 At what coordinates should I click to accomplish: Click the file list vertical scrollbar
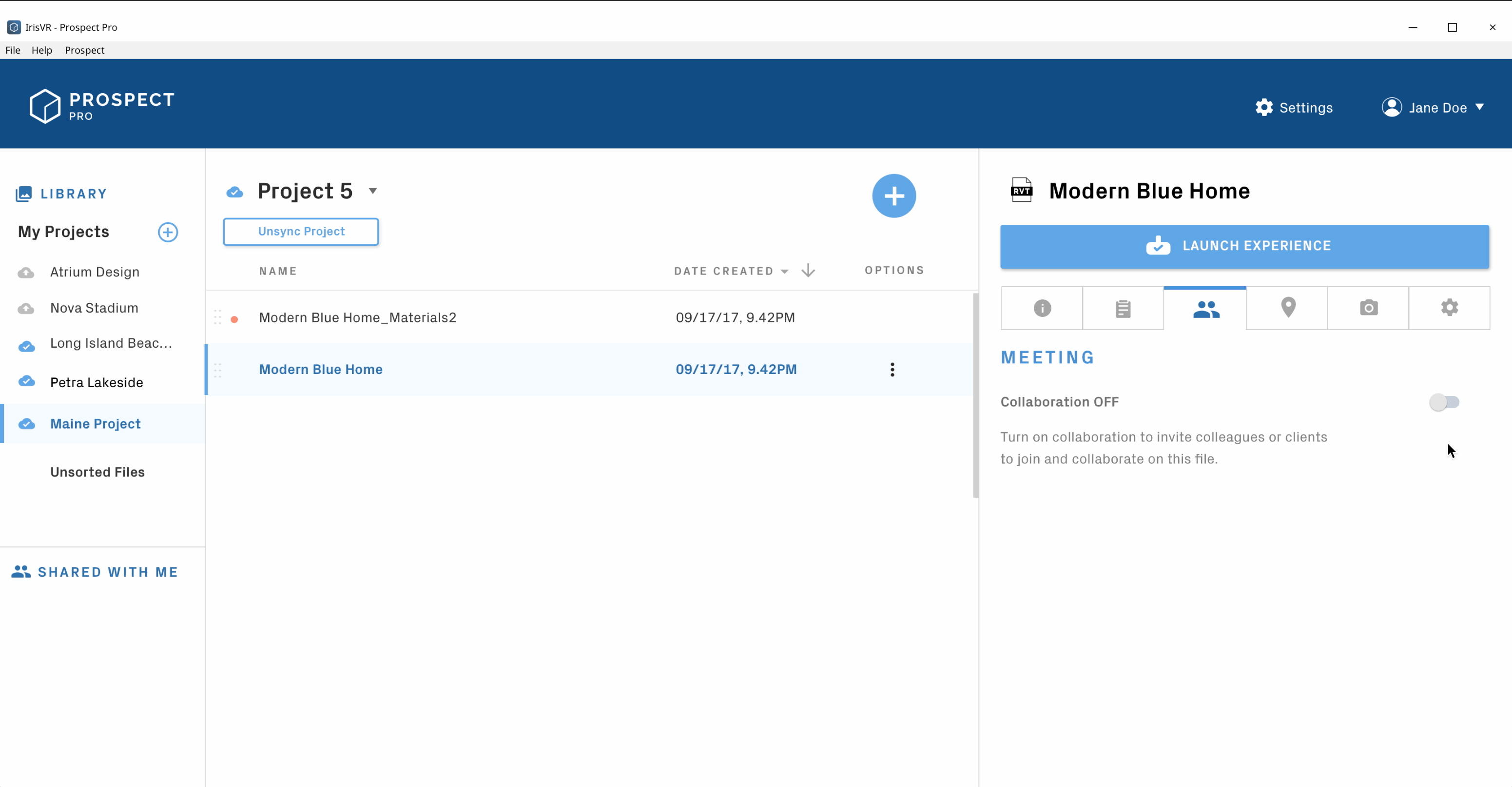tap(975, 394)
